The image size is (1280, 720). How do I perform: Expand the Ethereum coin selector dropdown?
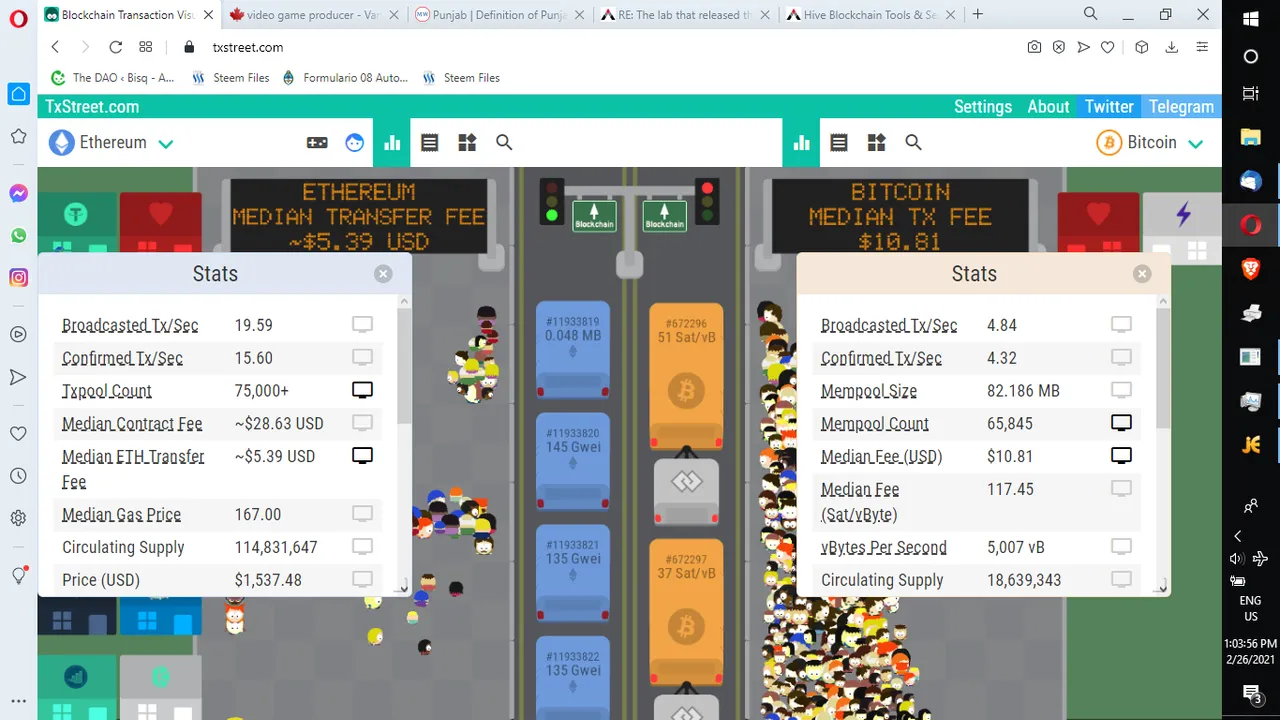pos(166,144)
